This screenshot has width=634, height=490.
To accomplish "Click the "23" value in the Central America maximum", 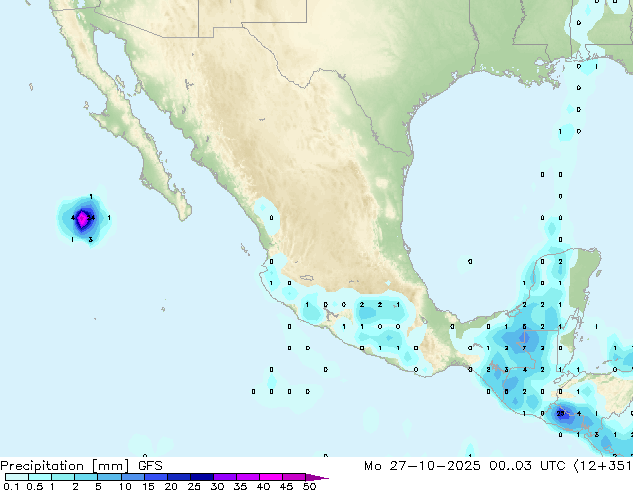I will point(560,413).
